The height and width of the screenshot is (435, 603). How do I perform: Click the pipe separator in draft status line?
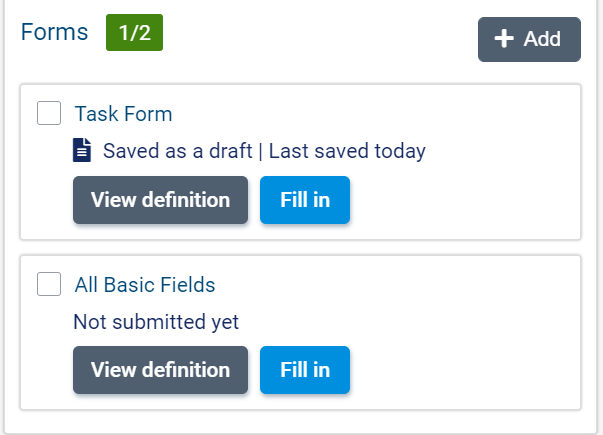click(259, 152)
